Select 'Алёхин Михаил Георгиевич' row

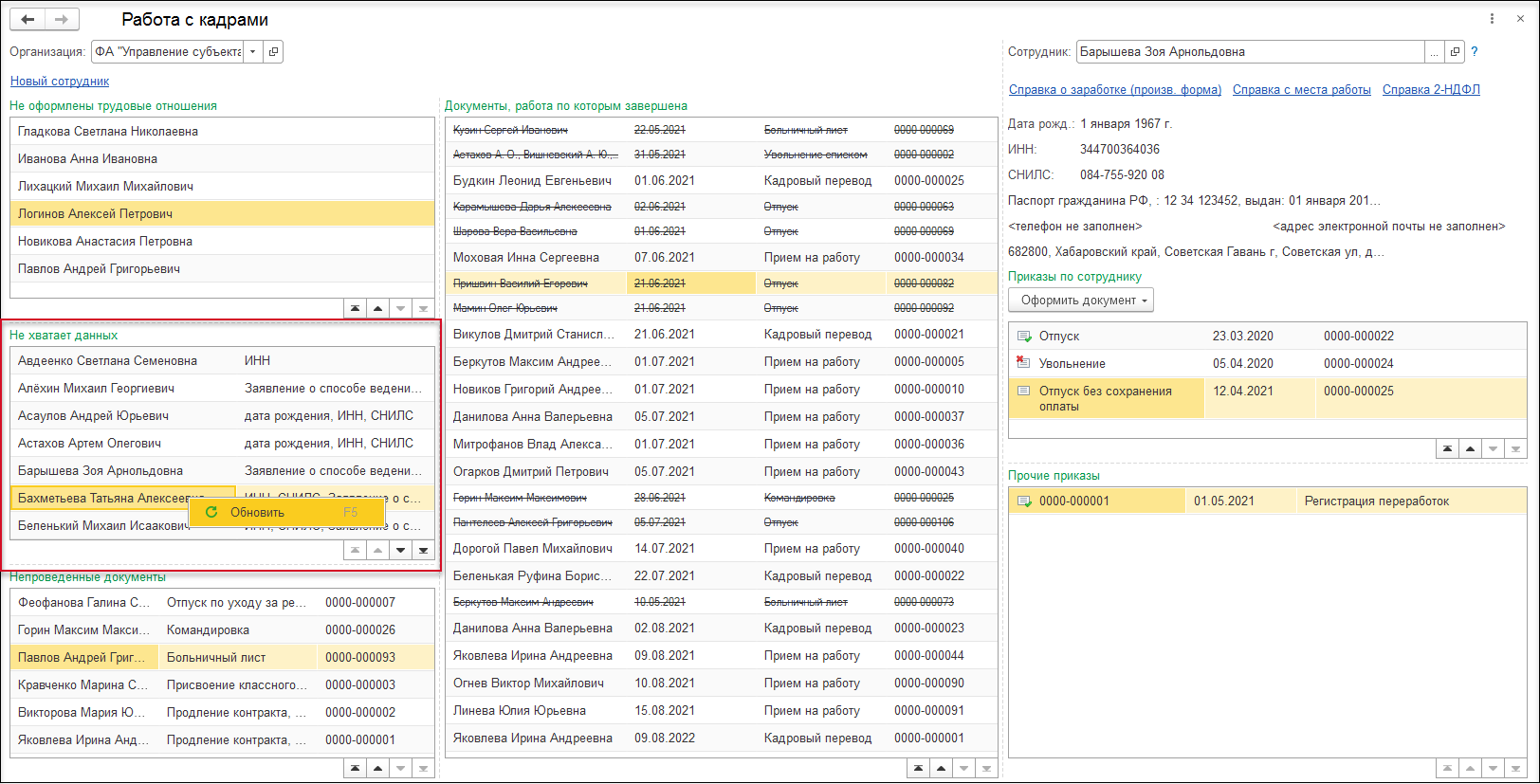tap(222, 389)
